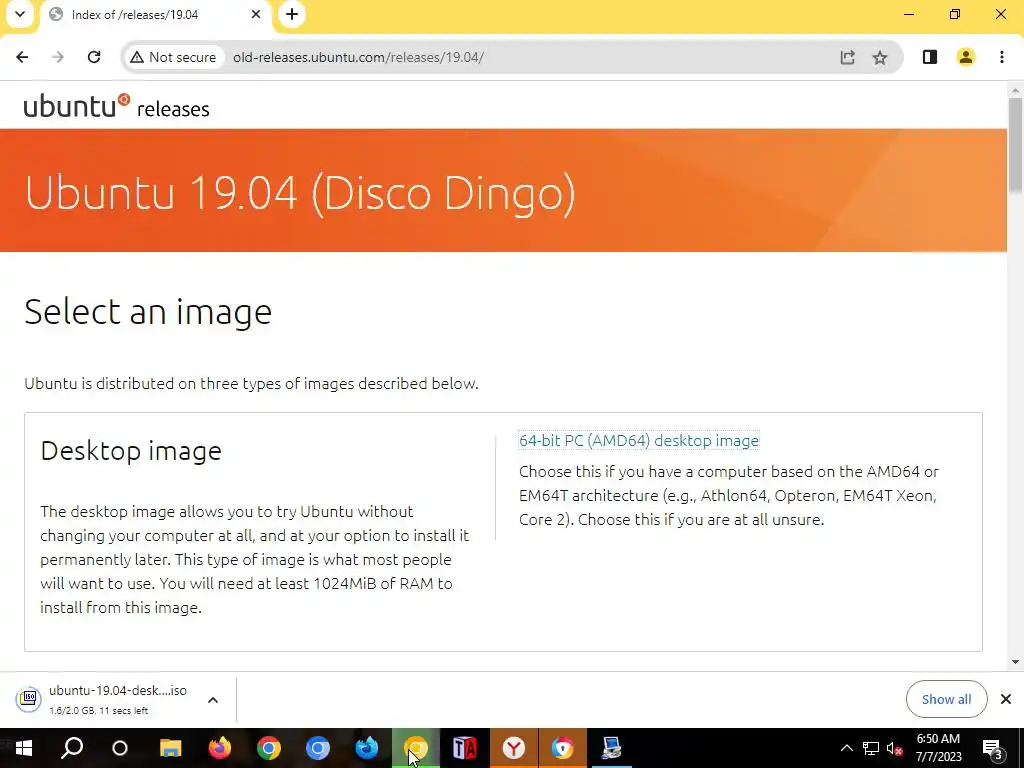
Task: Open the notification center
Action: [993, 748]
